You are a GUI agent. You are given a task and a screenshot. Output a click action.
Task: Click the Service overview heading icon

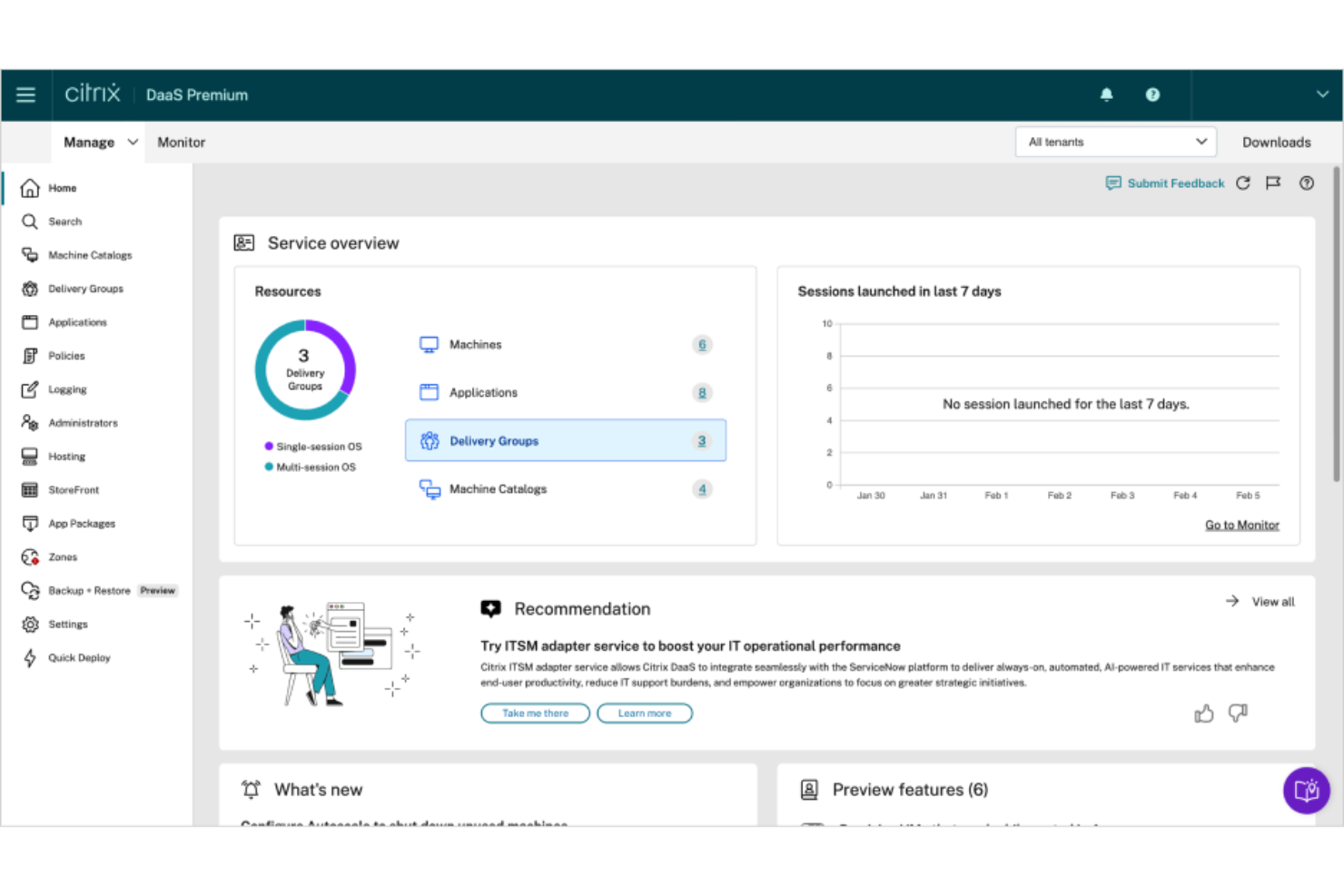point(244,243)
